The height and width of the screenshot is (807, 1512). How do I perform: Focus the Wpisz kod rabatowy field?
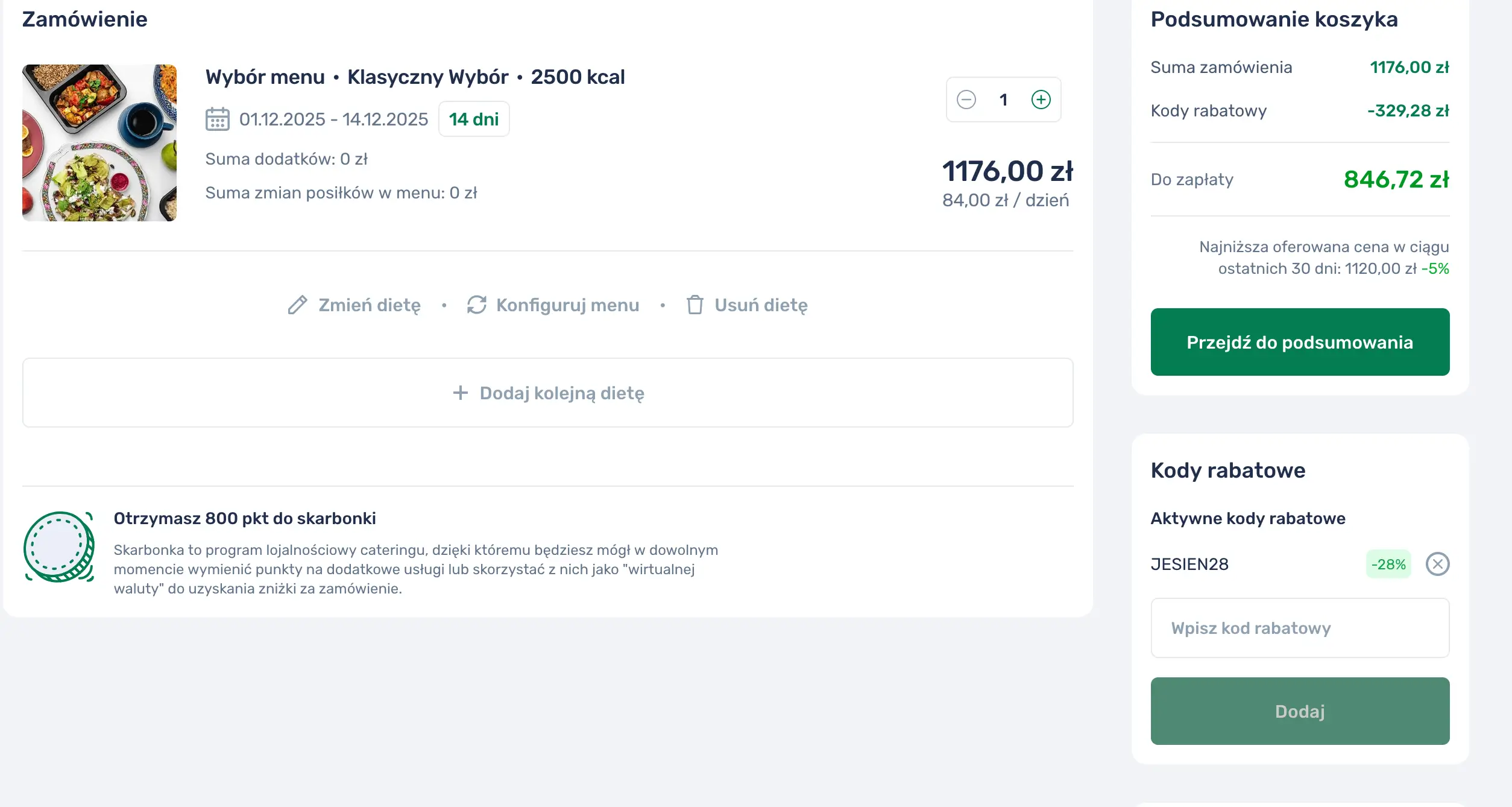coord(1300,628)
